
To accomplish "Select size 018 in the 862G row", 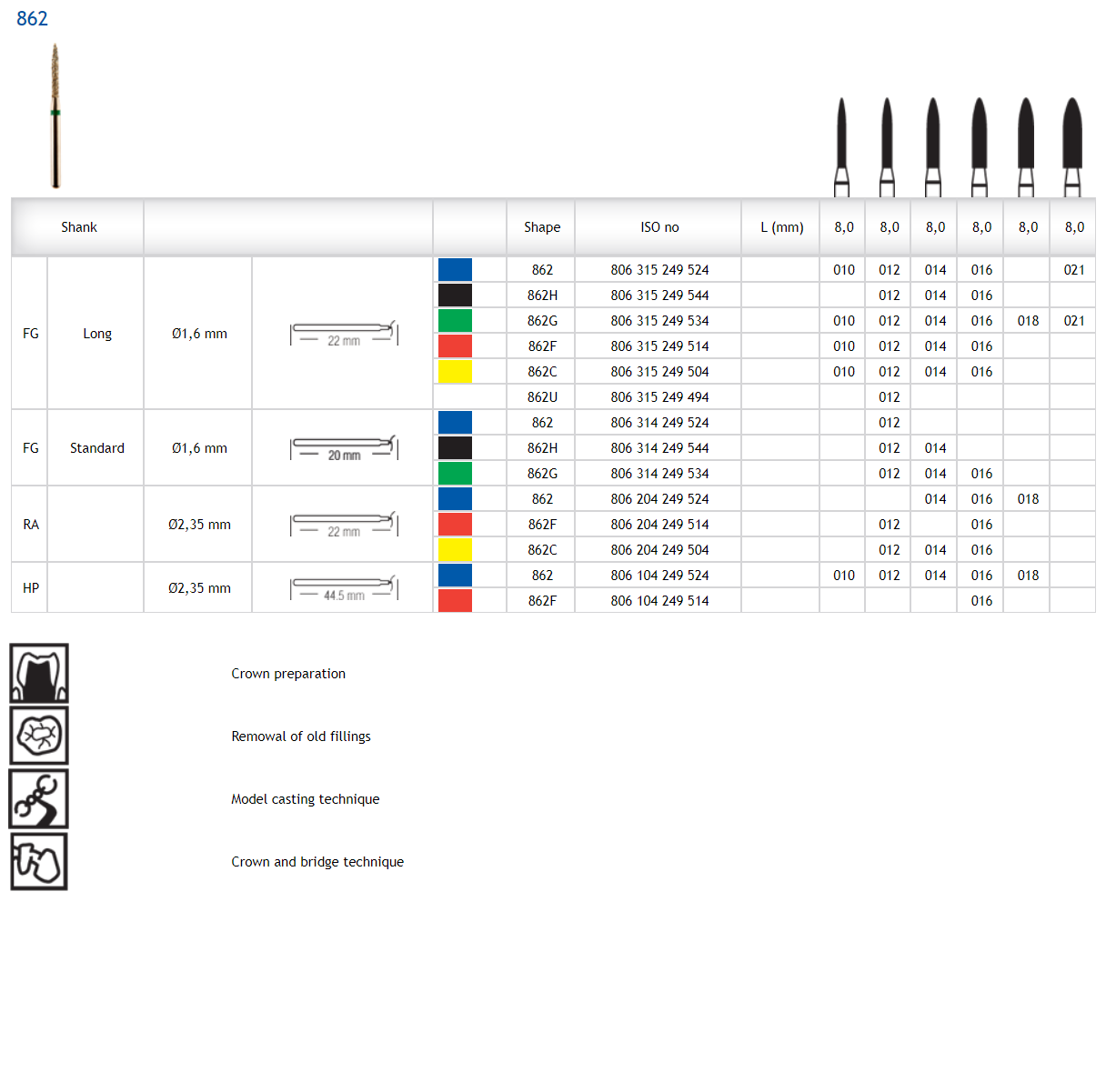I will 1028,321.
